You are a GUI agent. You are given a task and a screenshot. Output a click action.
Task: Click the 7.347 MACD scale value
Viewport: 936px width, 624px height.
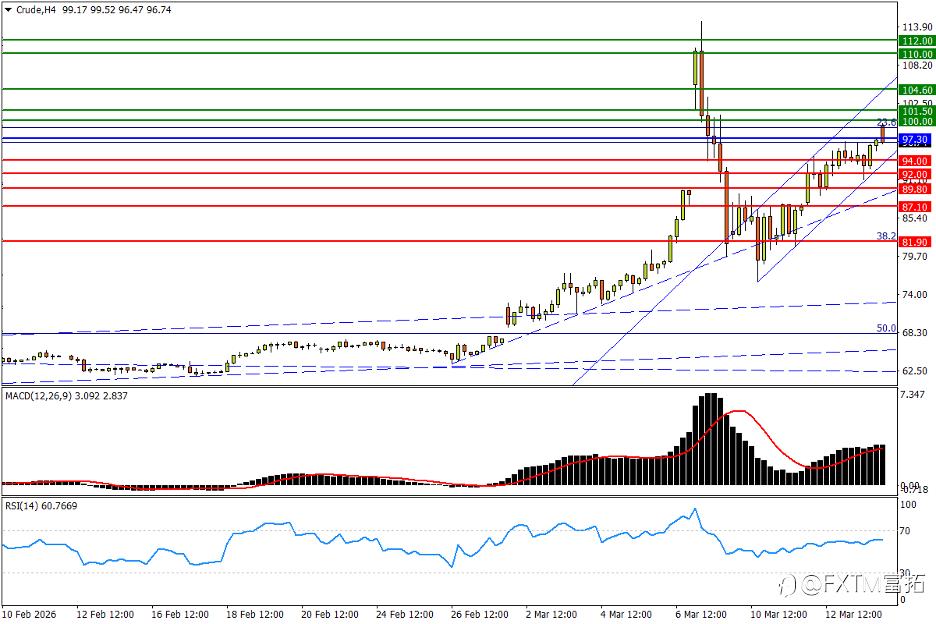click(913, 394)
